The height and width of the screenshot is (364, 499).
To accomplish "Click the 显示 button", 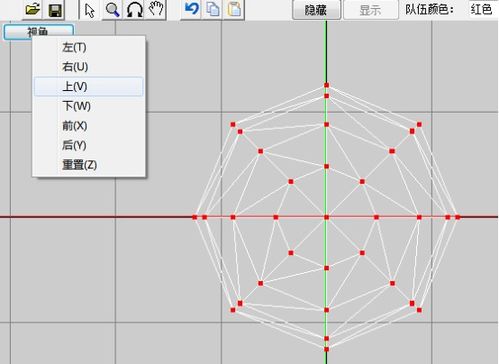I will click(x=370, y=10).
